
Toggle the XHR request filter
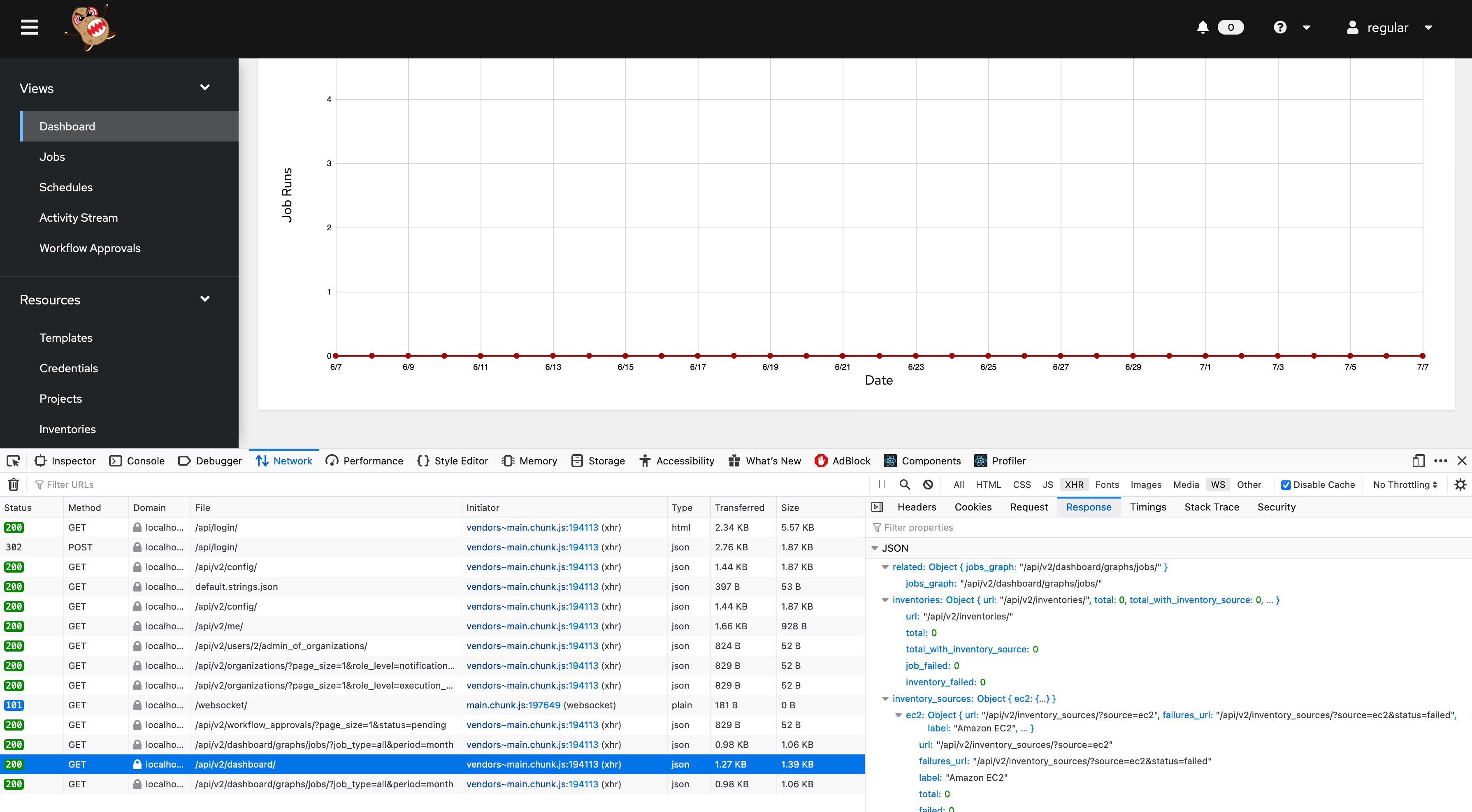pos(1074,485)
